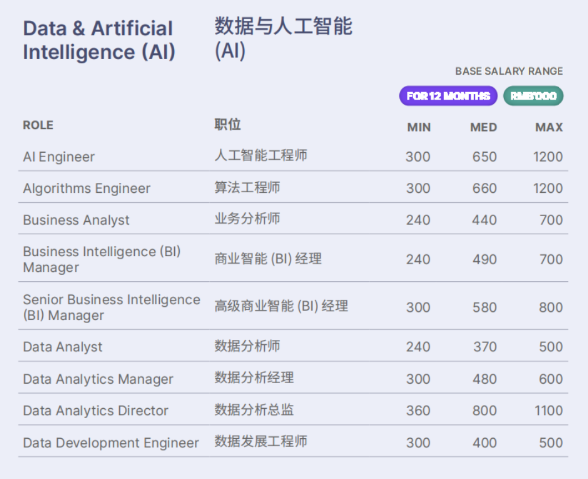Click the Data & Artificial Intelligence heading
588x479 pixels.
(x=99, y=40)
